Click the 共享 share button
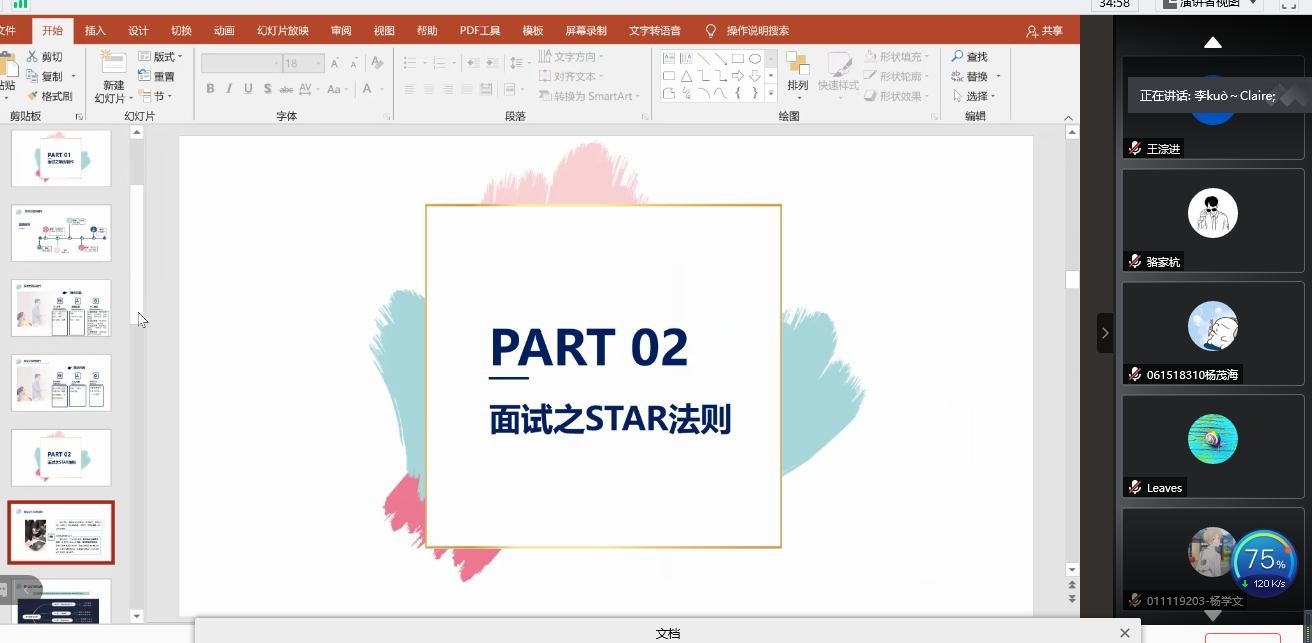The height and width of the screenshot is (643, 1312). pyautogui.click(x=1045, y=31)
